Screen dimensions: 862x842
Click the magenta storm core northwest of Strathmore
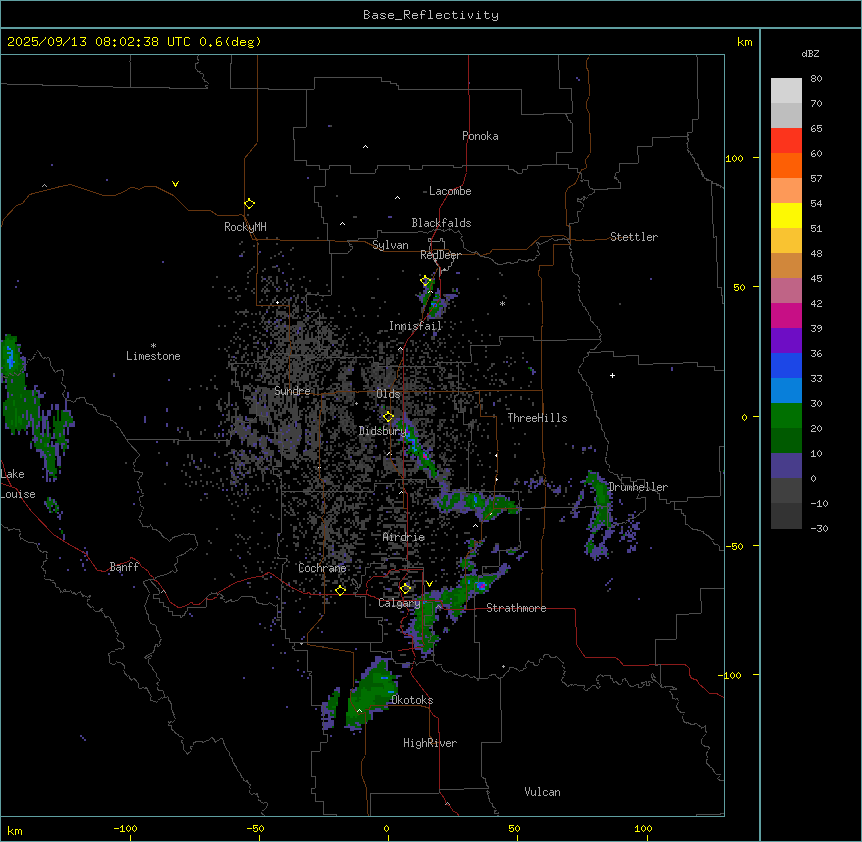coord(482,586)
